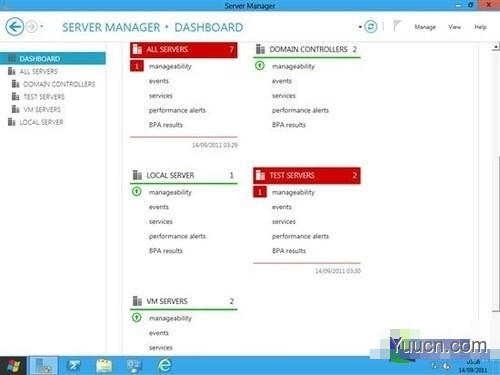Screen dimensions: 500x375
Task: Open the Domain Controllers tile header
Action: 307,50
